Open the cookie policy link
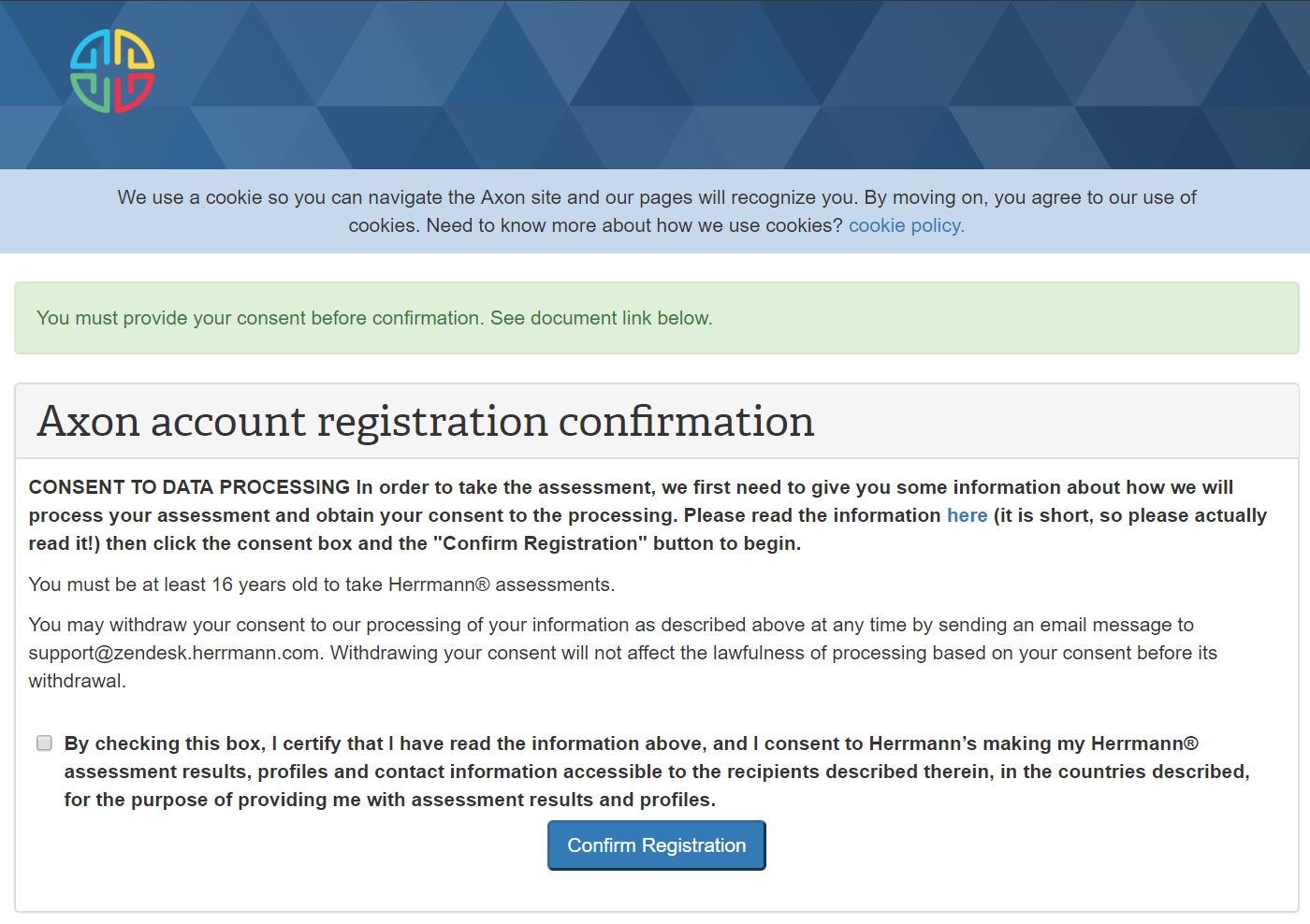The height and width of the screenshot is (924, 1310). [906, 225]
